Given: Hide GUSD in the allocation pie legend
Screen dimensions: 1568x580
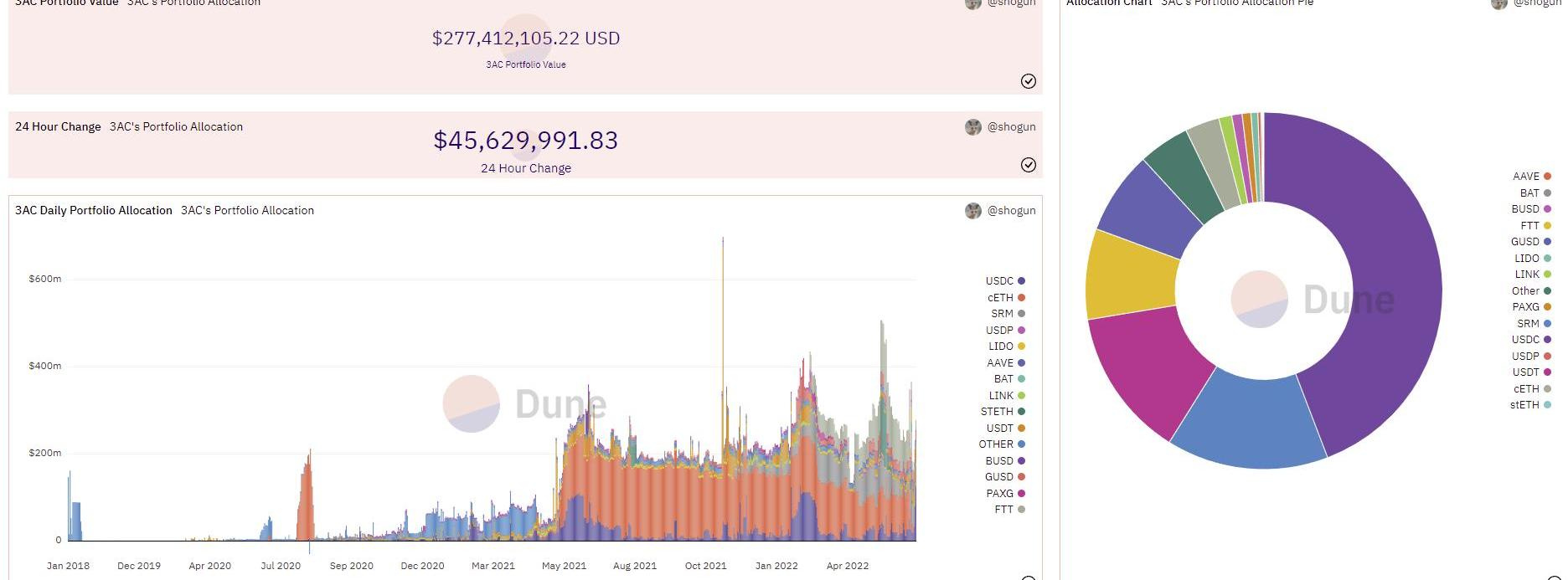Looking at the screenshot, I should point(1531,242).
